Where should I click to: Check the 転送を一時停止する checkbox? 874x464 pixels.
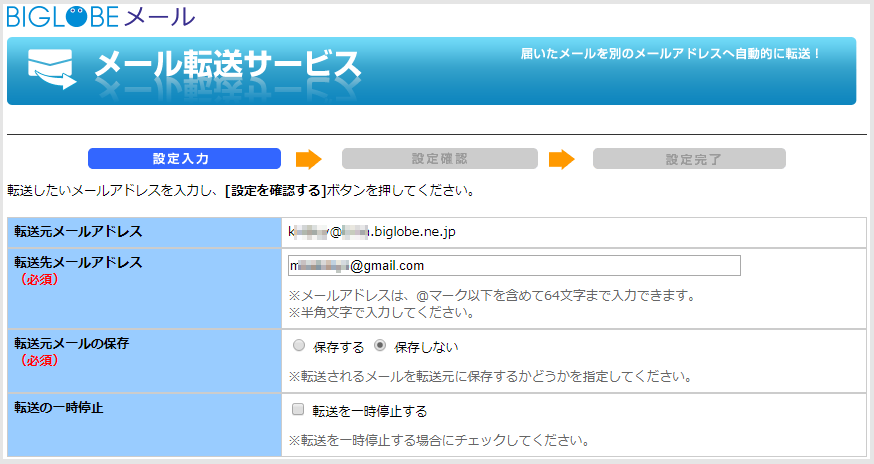[x=298, y=410]
